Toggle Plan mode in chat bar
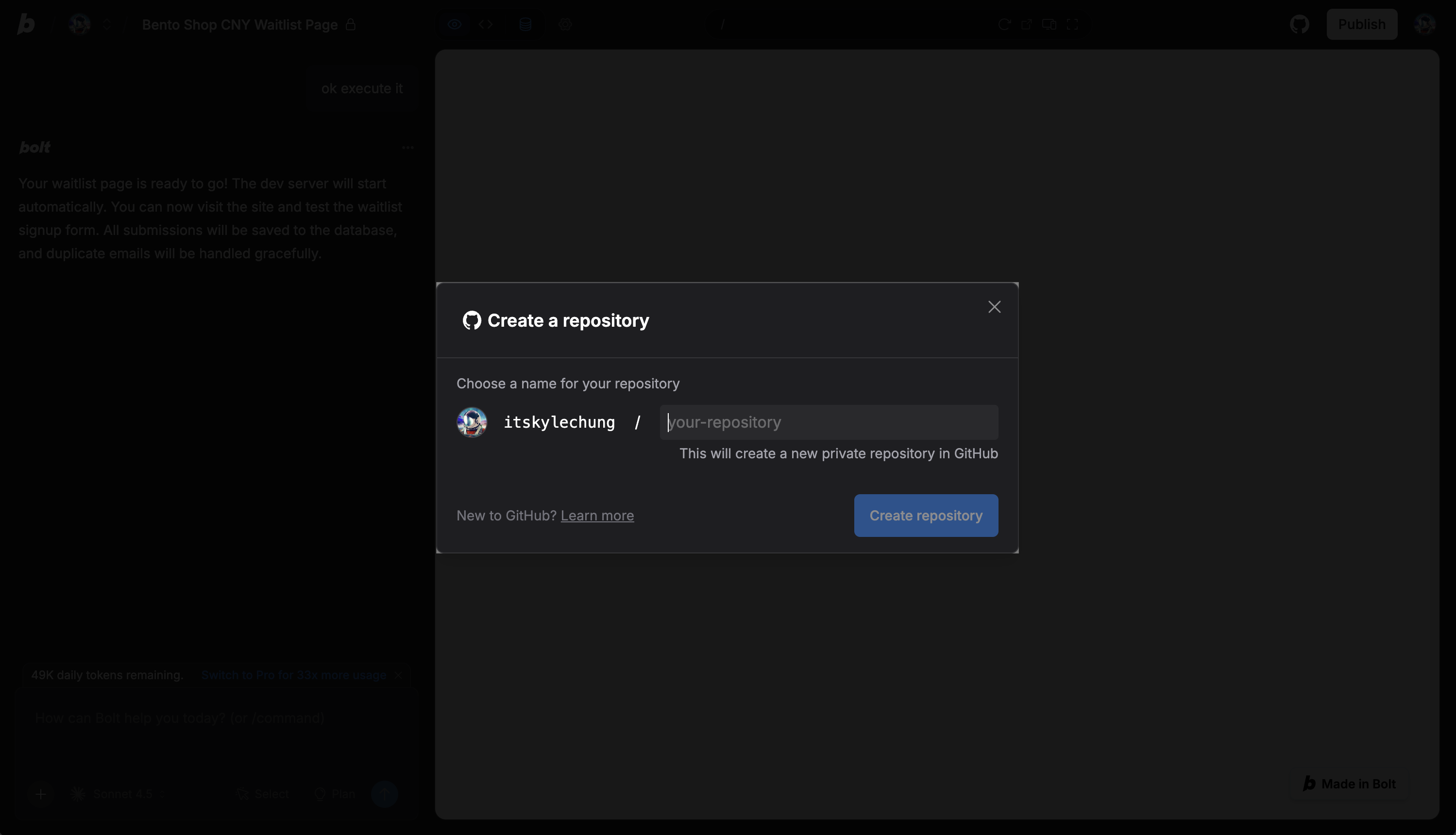Image resolution: width=1456 pixels, height=835 pixels. click(335, 794)
